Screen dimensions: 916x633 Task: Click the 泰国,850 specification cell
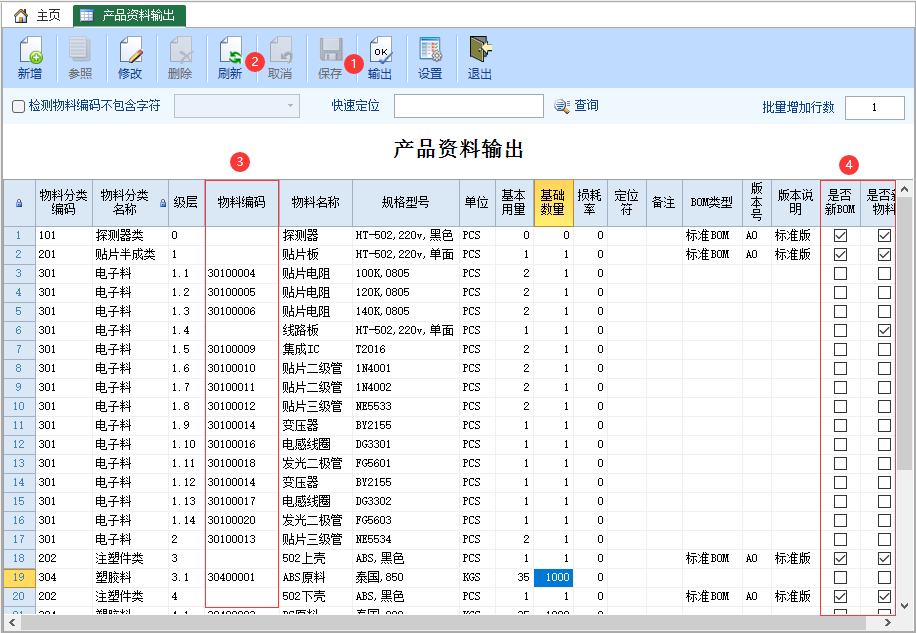point(406,578)
